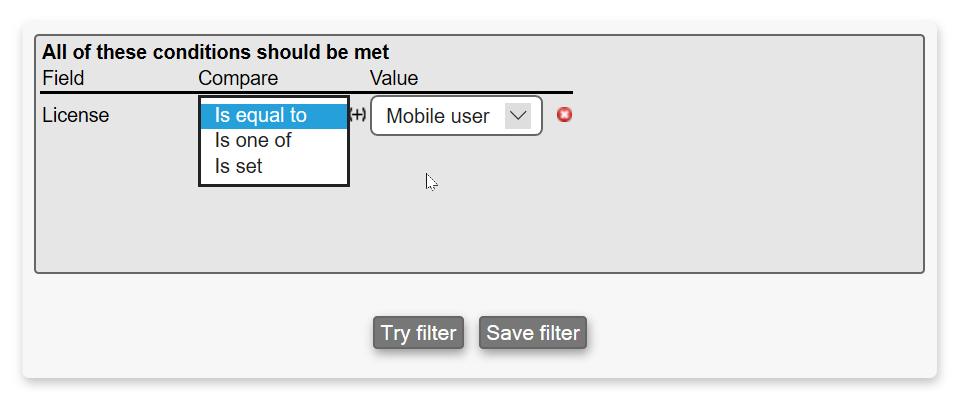This screenshot has height=393, width=959.
Task: Click the Save filter button
Action: click(533, 332)
